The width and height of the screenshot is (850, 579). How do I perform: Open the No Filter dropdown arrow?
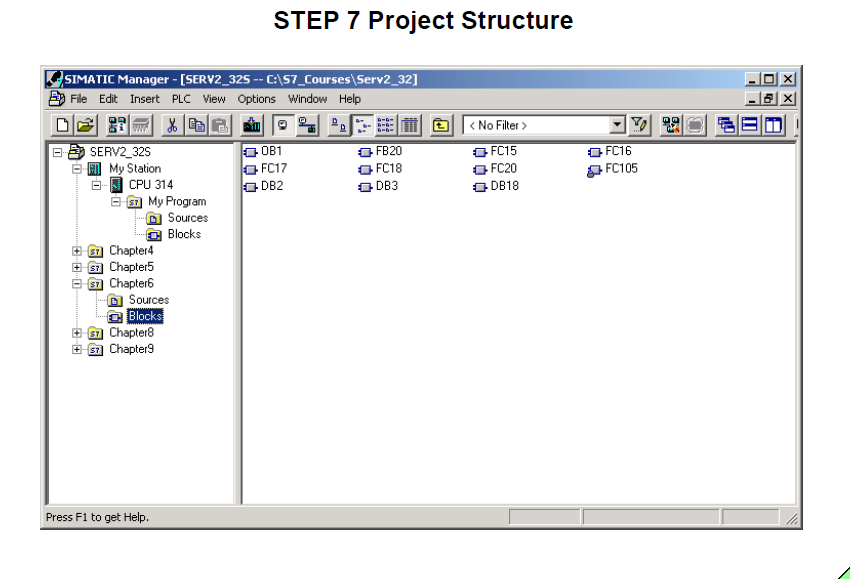617,125
